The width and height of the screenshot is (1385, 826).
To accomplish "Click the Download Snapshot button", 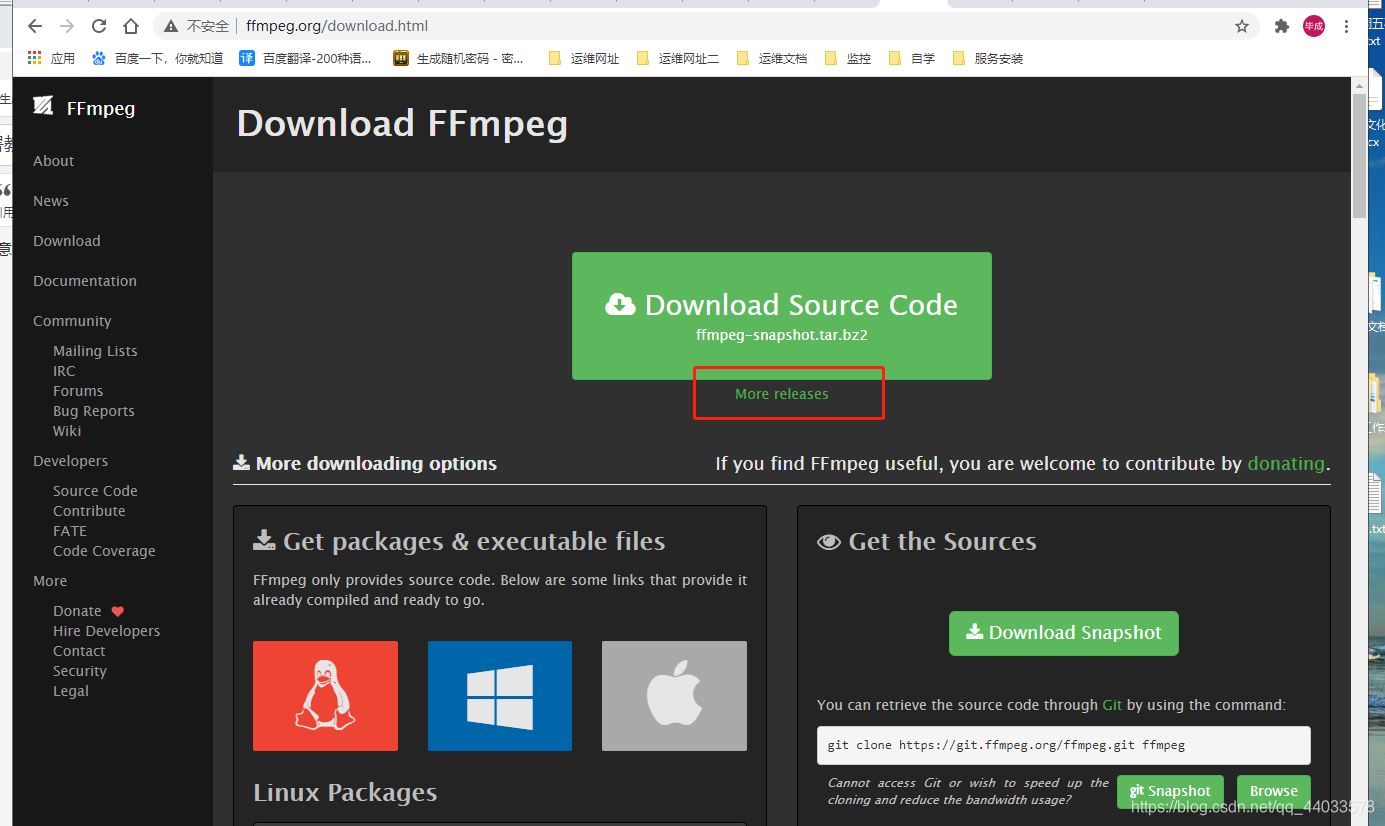I will pyautogui.click(x=1064, y=633).
